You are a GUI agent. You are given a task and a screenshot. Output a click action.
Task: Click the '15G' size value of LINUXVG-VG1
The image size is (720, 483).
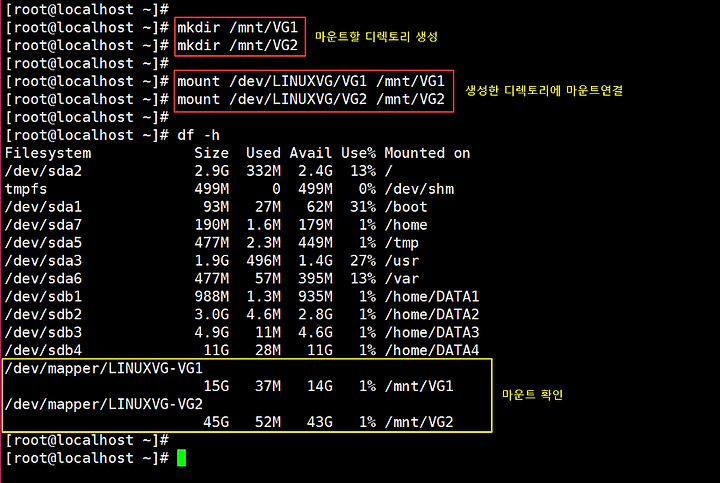[x=216, y=386]
